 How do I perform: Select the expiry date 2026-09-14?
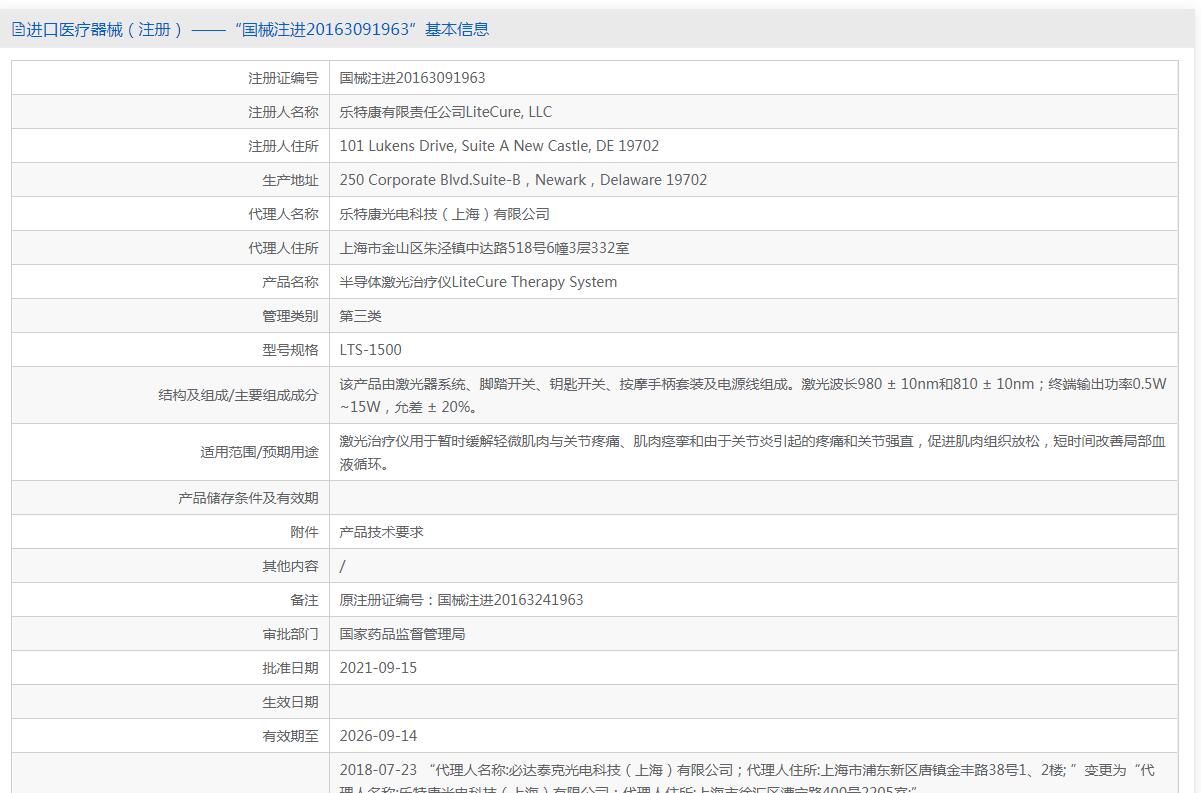point(378,736)
